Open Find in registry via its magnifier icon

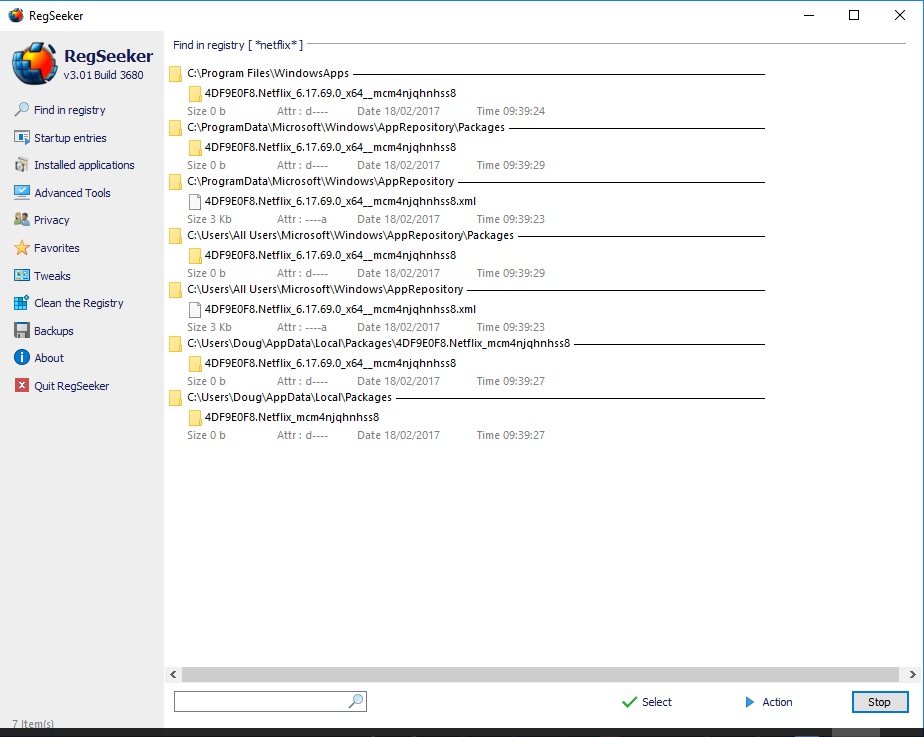point(22,110)
